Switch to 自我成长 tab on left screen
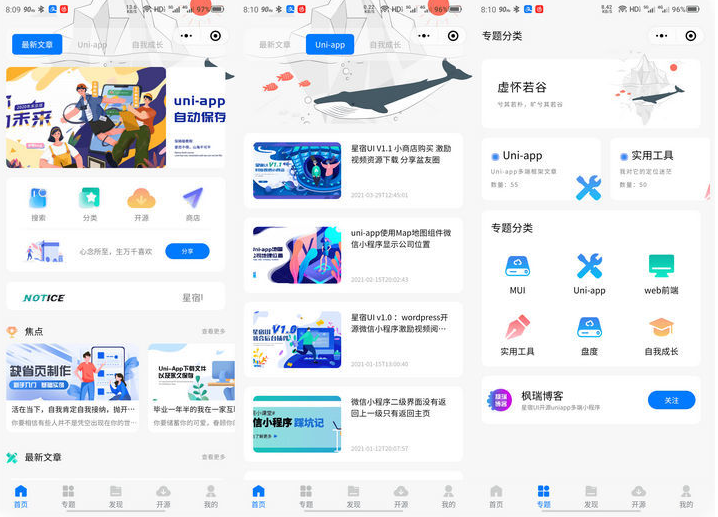The image size is (718, 517). (147, 44)
